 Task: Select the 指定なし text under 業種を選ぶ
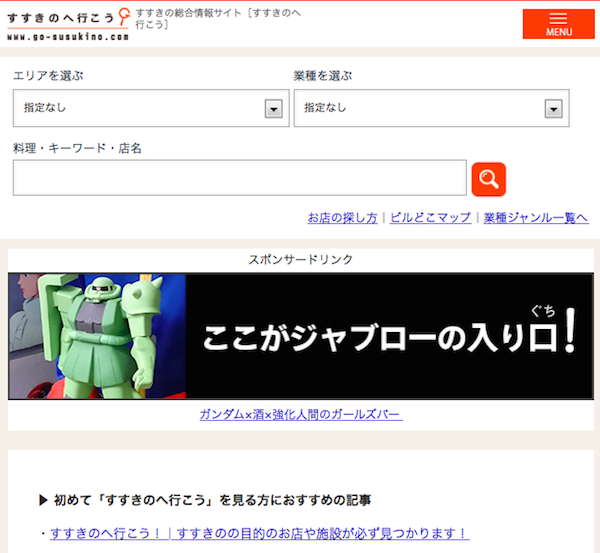[x=325, y=108]
